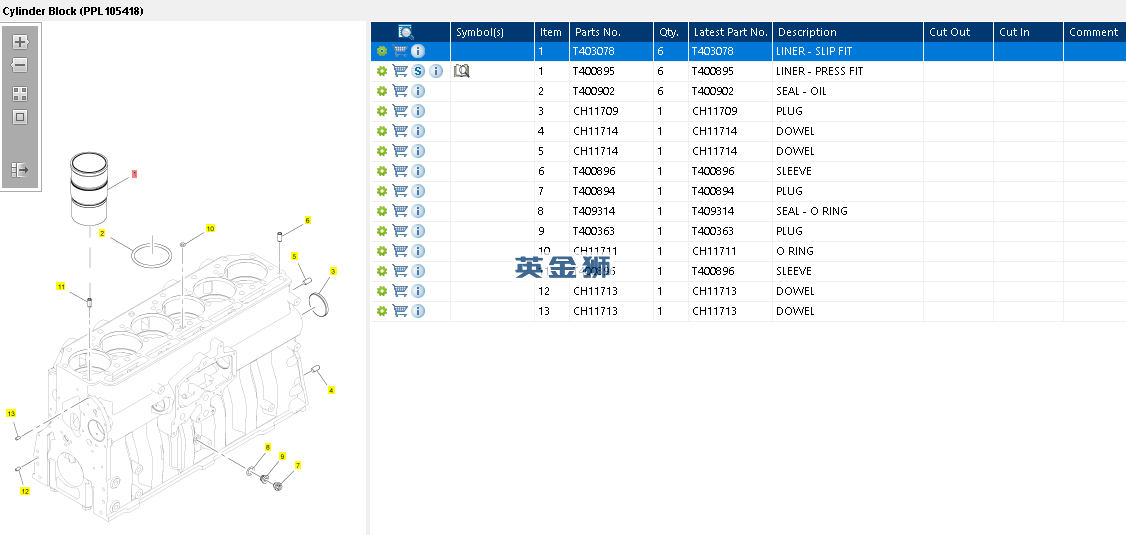Click the single square fit-view icon
Screen dimensions: 1126x535
click(x=19, y=117)
